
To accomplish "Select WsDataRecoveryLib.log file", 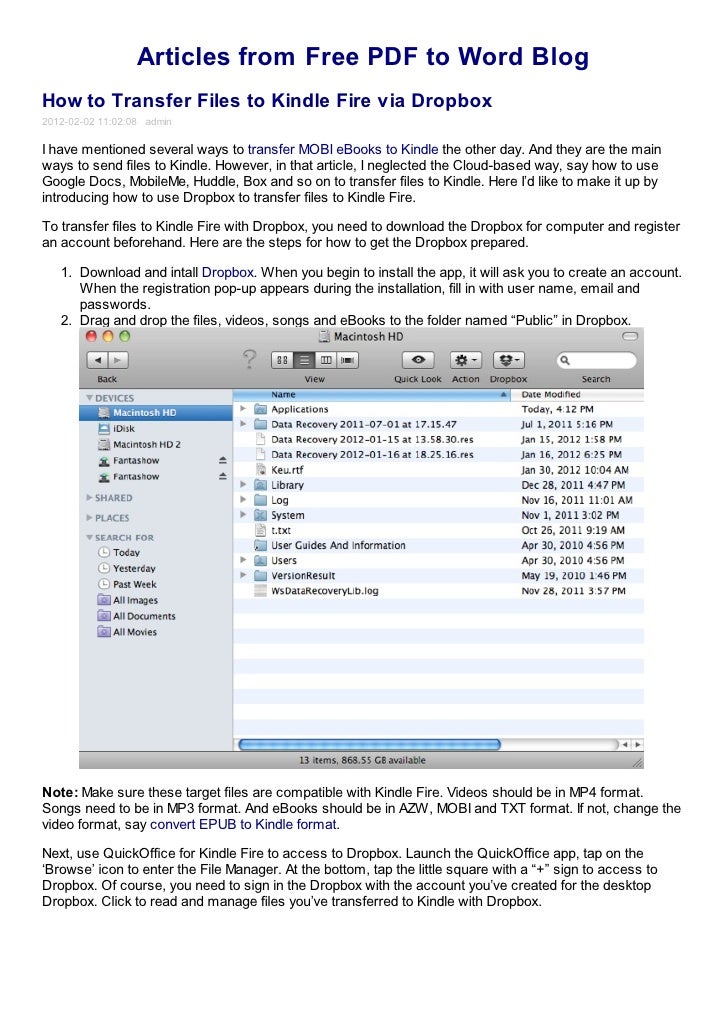I will click(x=438, y=591).
